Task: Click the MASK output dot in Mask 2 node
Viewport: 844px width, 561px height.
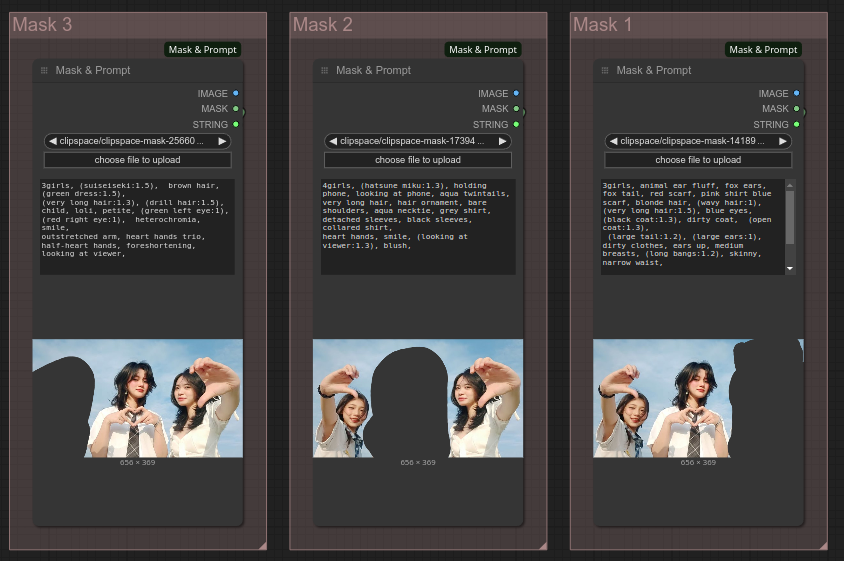Action: [516, 109]
